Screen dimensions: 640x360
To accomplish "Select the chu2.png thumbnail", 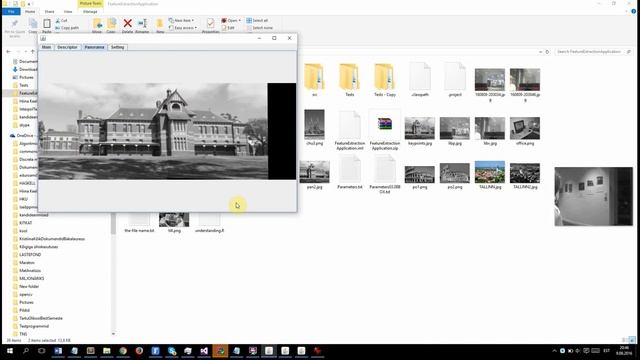I will 314,124.
